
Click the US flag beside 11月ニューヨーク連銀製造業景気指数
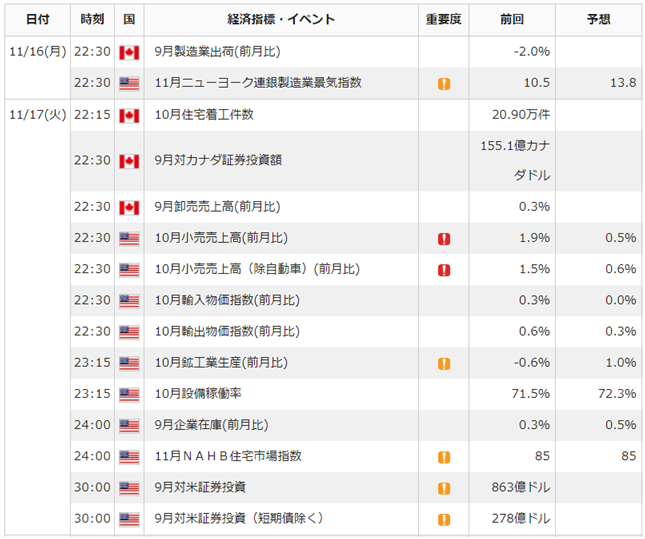(x=129, y=84)
